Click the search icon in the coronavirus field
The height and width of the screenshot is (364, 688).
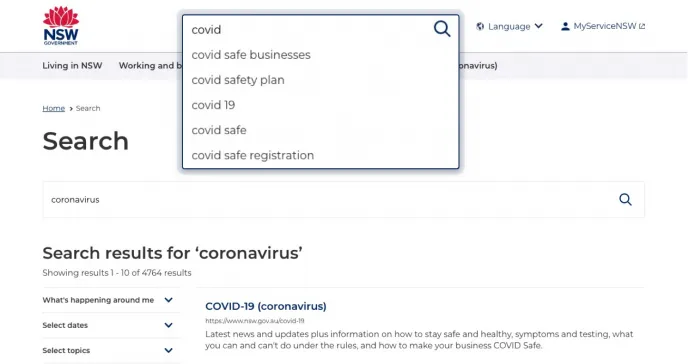(625, 200)
